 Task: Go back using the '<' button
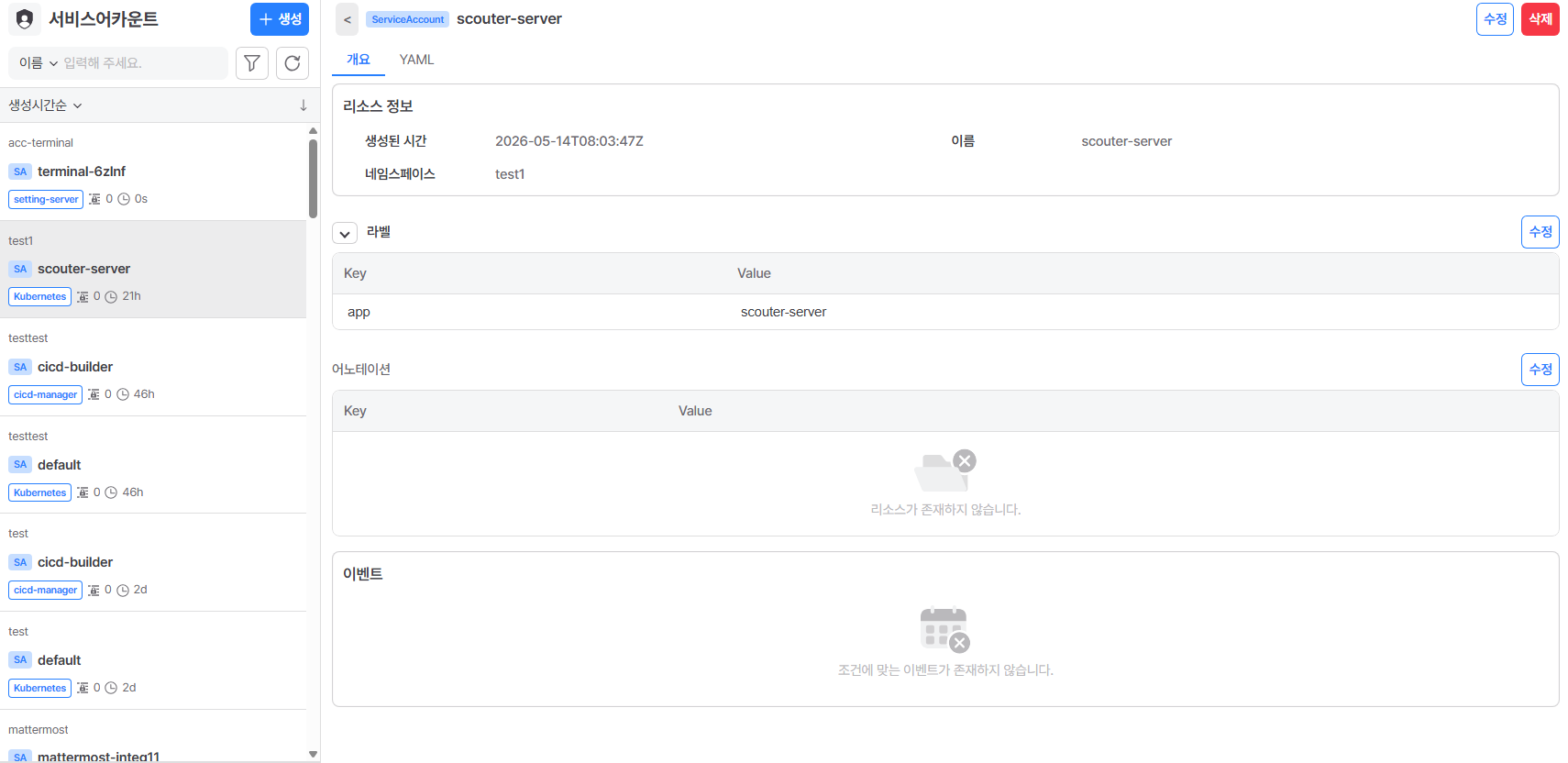coord(347,19)
